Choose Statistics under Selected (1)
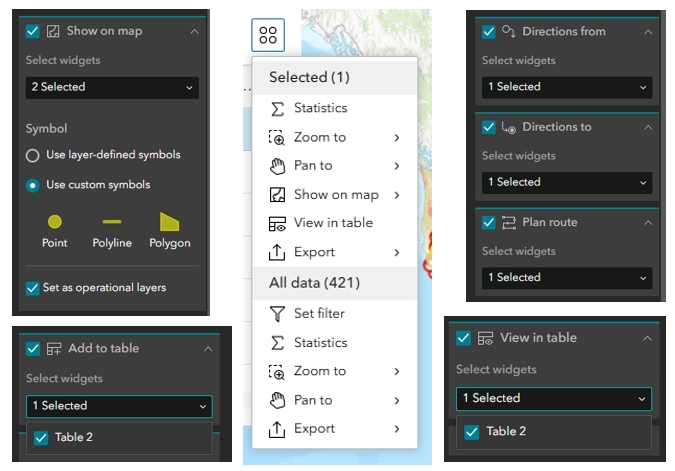The height and width of the screenshot is (471, 675). 334,108
